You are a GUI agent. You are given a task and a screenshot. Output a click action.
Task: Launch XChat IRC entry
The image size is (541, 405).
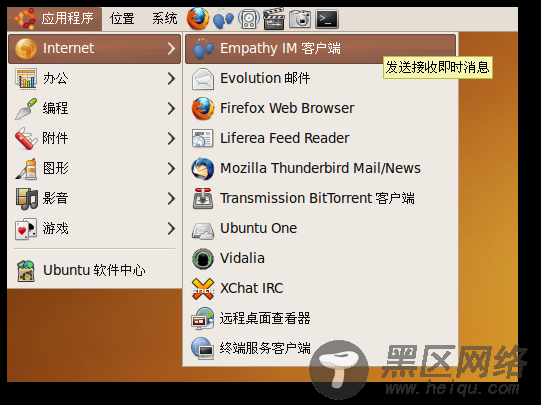[321, 288]
